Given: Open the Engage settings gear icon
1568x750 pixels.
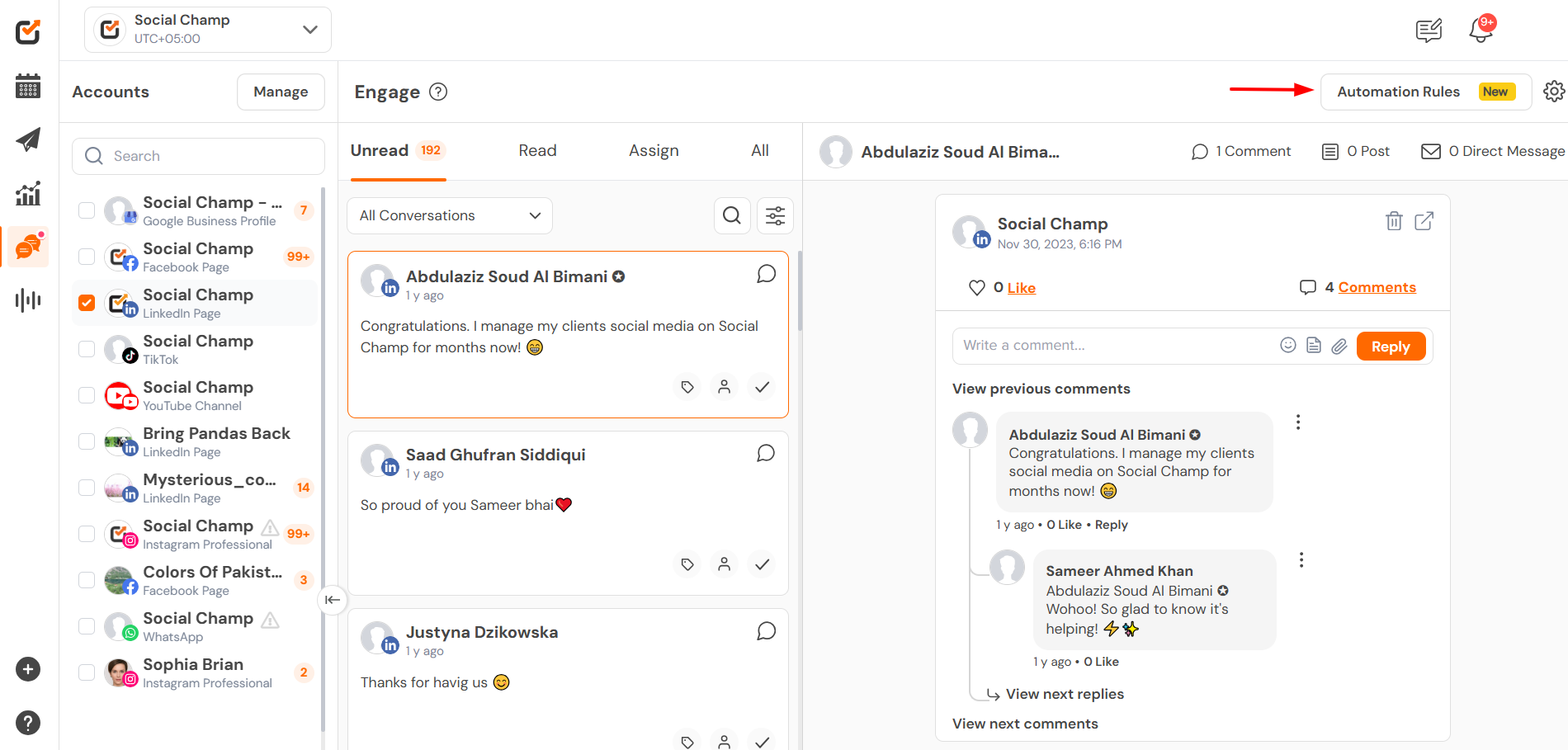Looking at the screenshot, I should pyautogui.click(x=1554, y=92).
